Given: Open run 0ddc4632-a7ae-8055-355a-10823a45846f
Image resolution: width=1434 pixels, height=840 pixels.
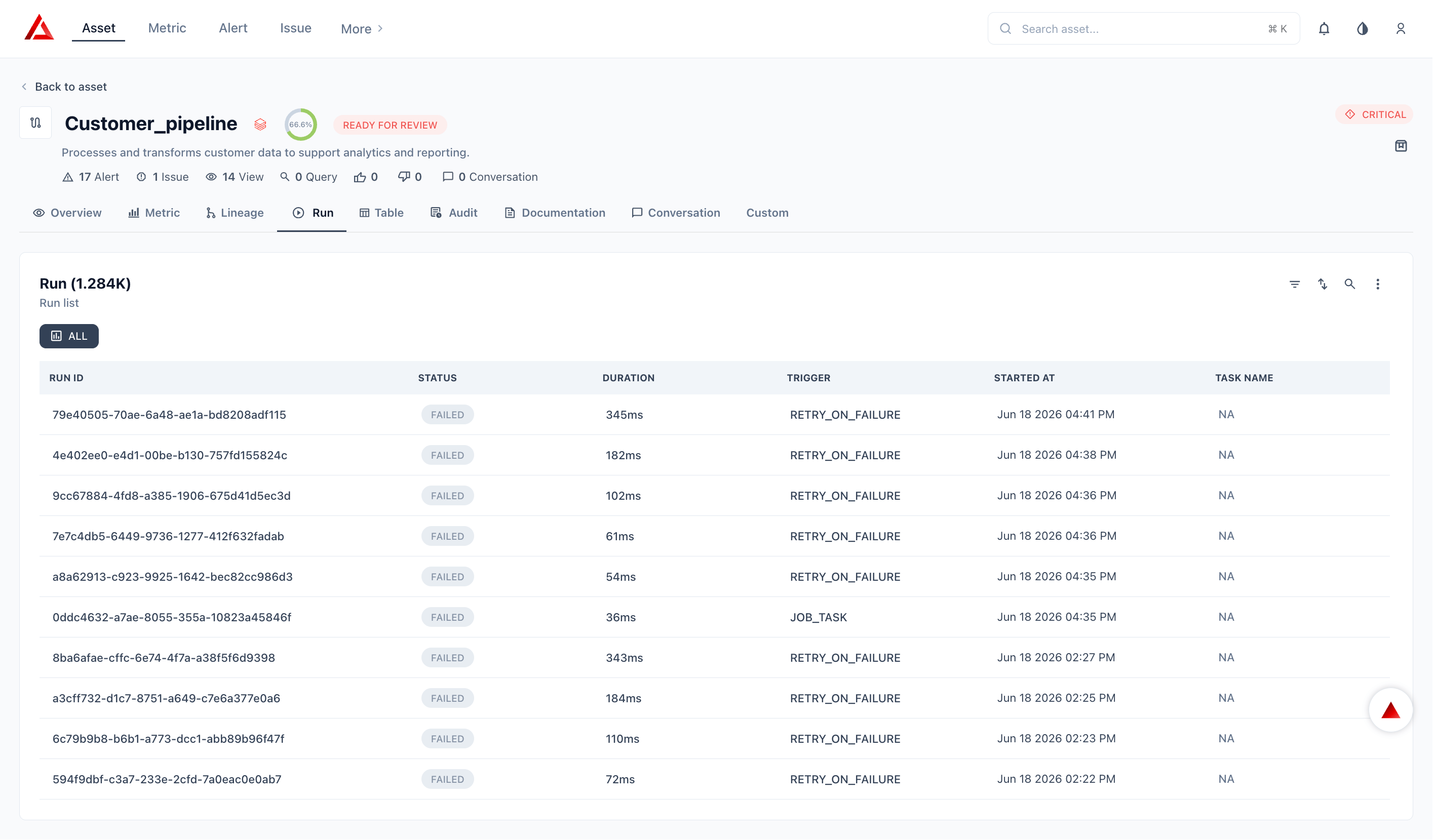Looking at the screenshot, I should (x=172, y=618).
